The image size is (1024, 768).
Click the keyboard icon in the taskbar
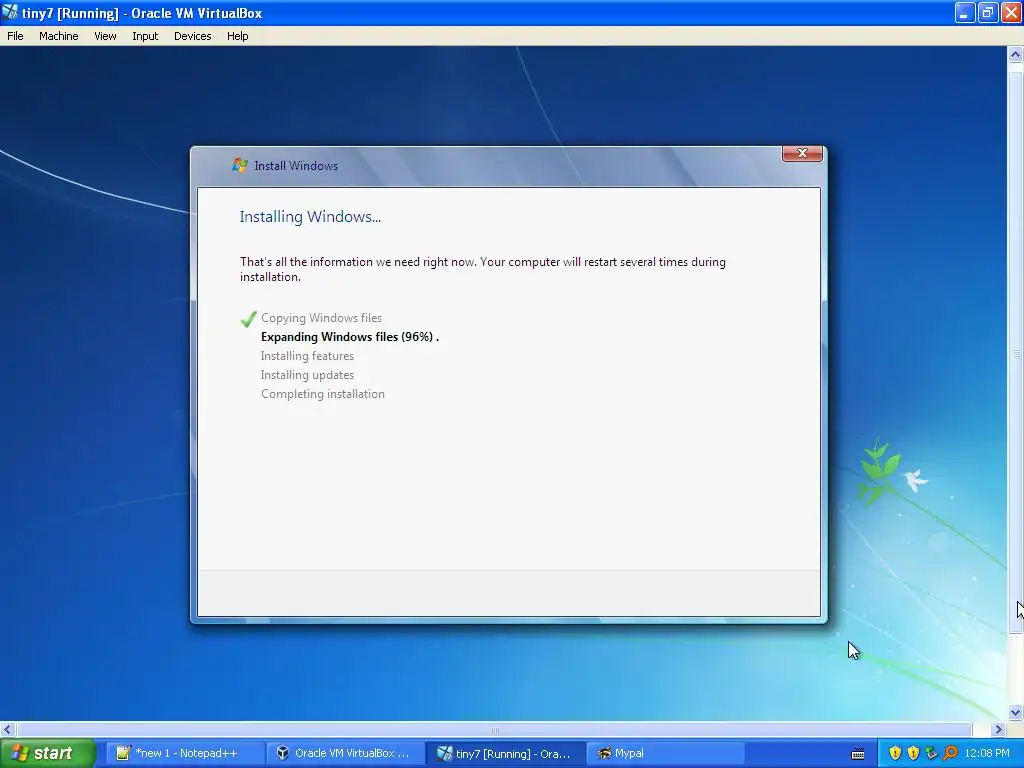click(858, 754)
